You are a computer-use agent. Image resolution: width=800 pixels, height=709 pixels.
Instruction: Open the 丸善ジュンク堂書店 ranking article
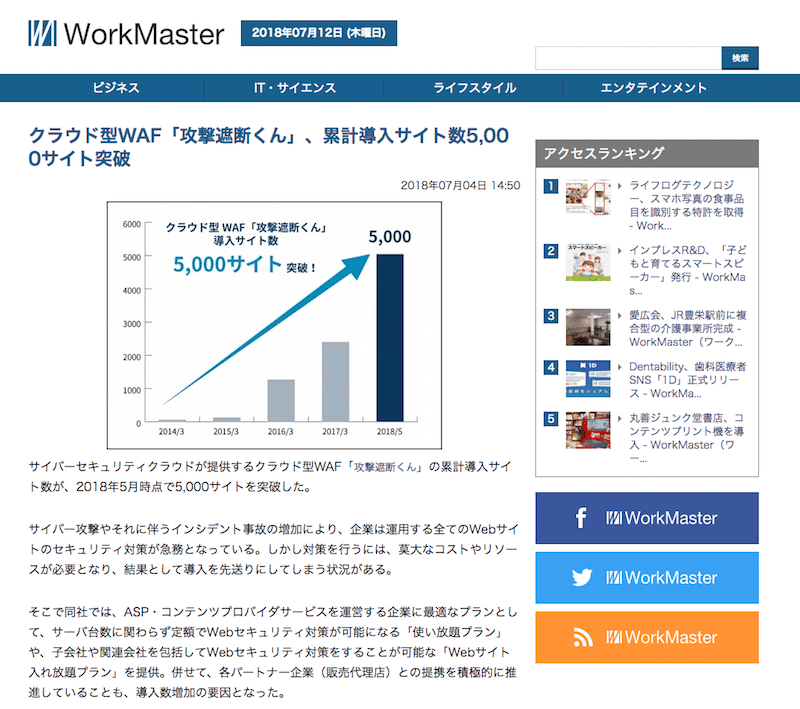[687, 438]
